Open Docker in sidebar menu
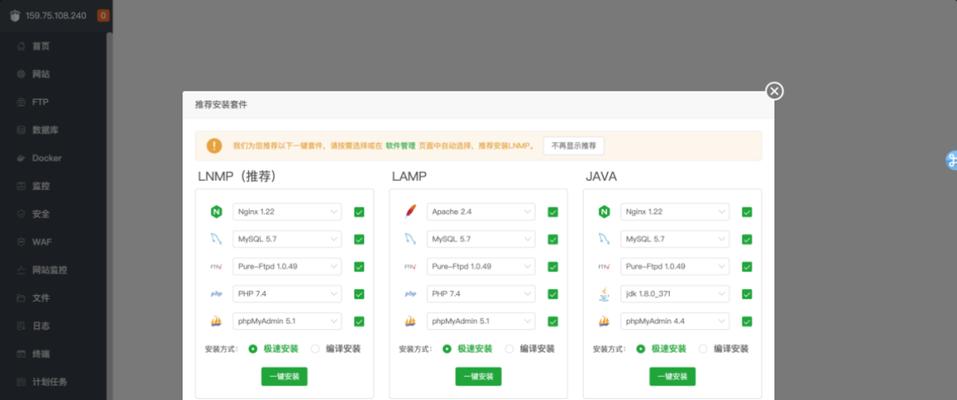The image size is (957, 400). pyautogui.click(x=47, y=158)
